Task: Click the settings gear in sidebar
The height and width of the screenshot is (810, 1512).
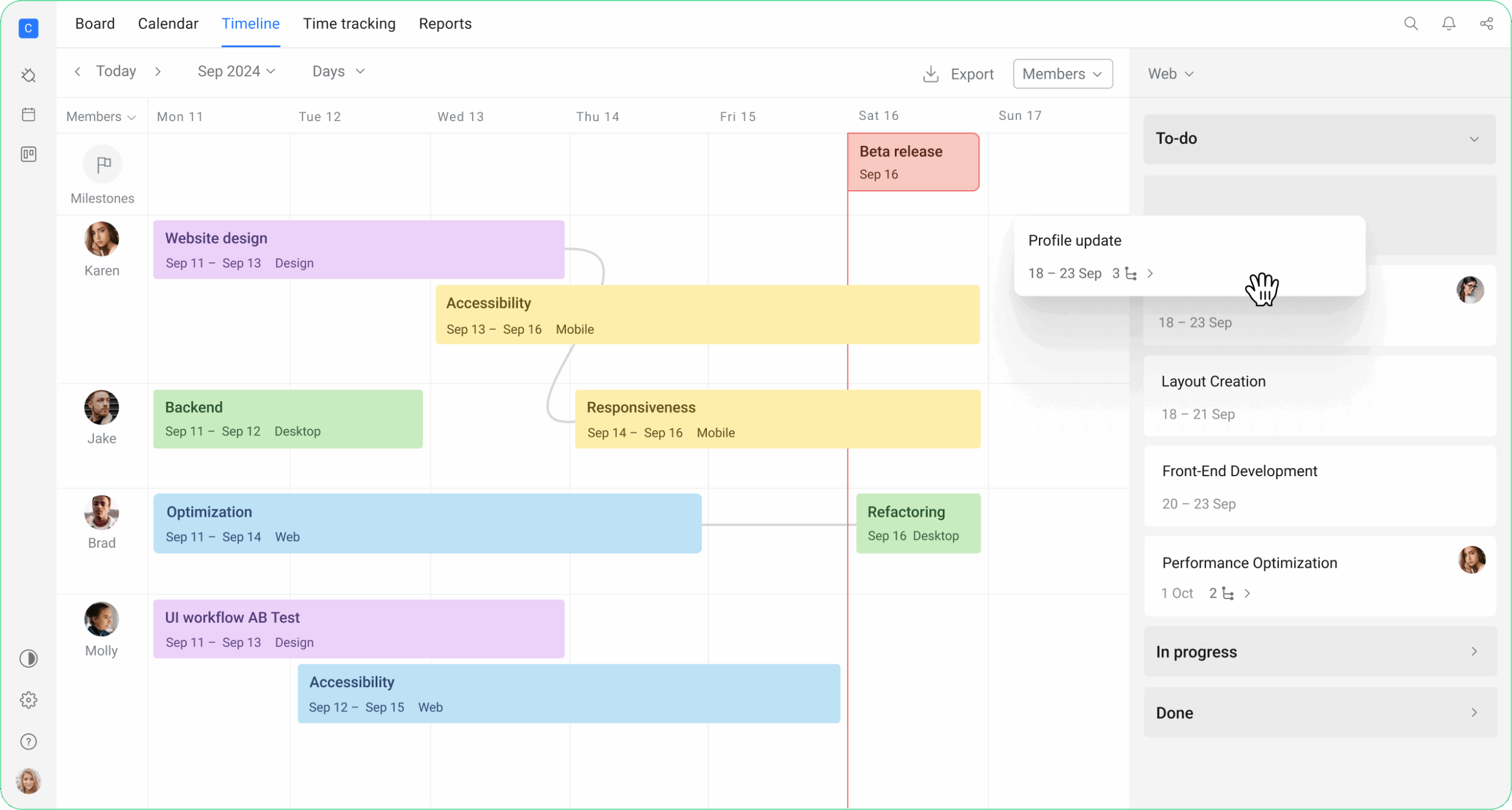Action: pos(28,700)
